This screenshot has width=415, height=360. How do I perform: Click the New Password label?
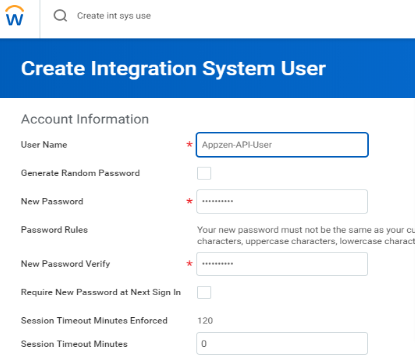tap(52, 201)
